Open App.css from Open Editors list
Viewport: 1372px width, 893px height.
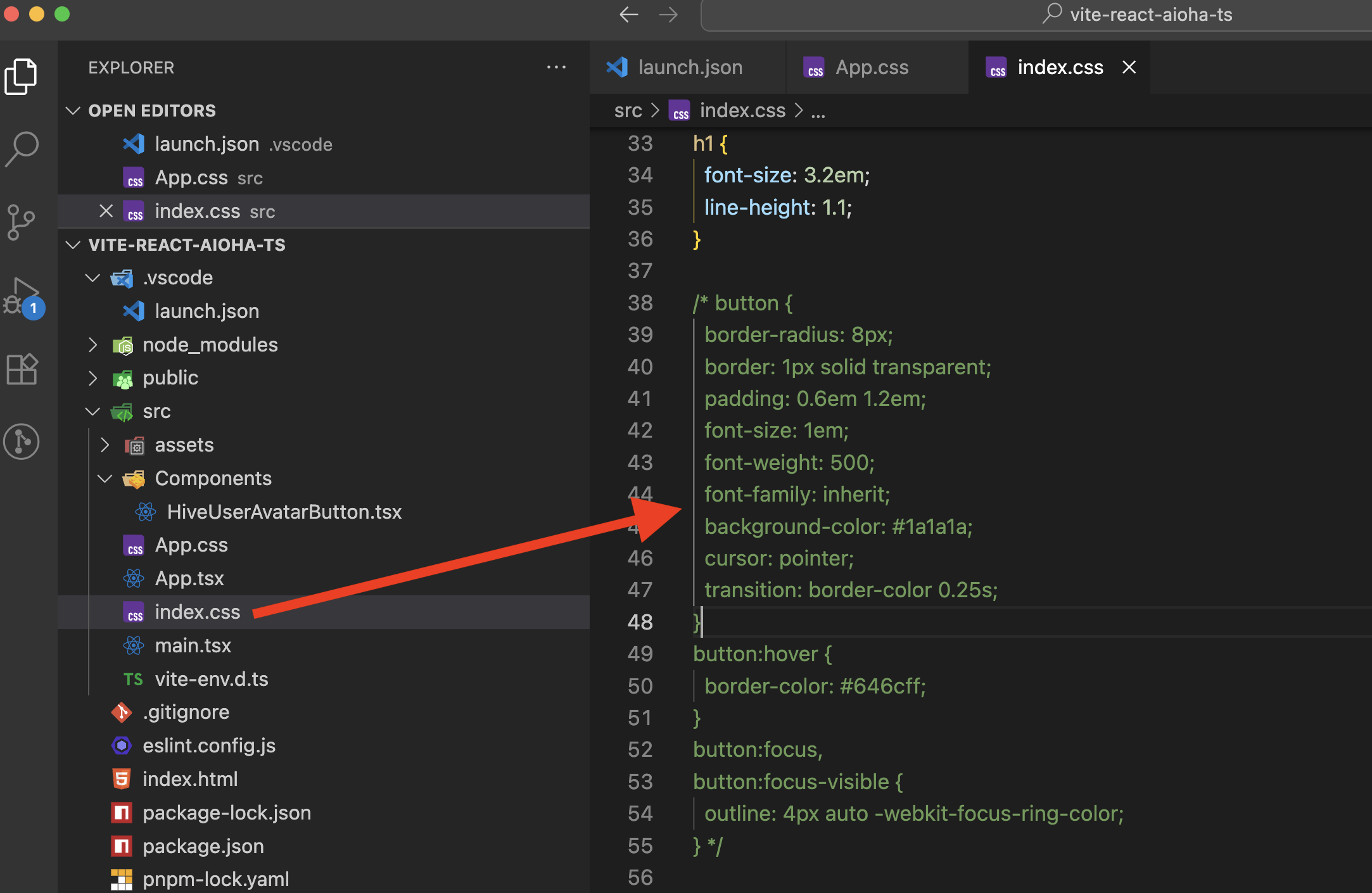pyautogui.click(x=324, y=178)
